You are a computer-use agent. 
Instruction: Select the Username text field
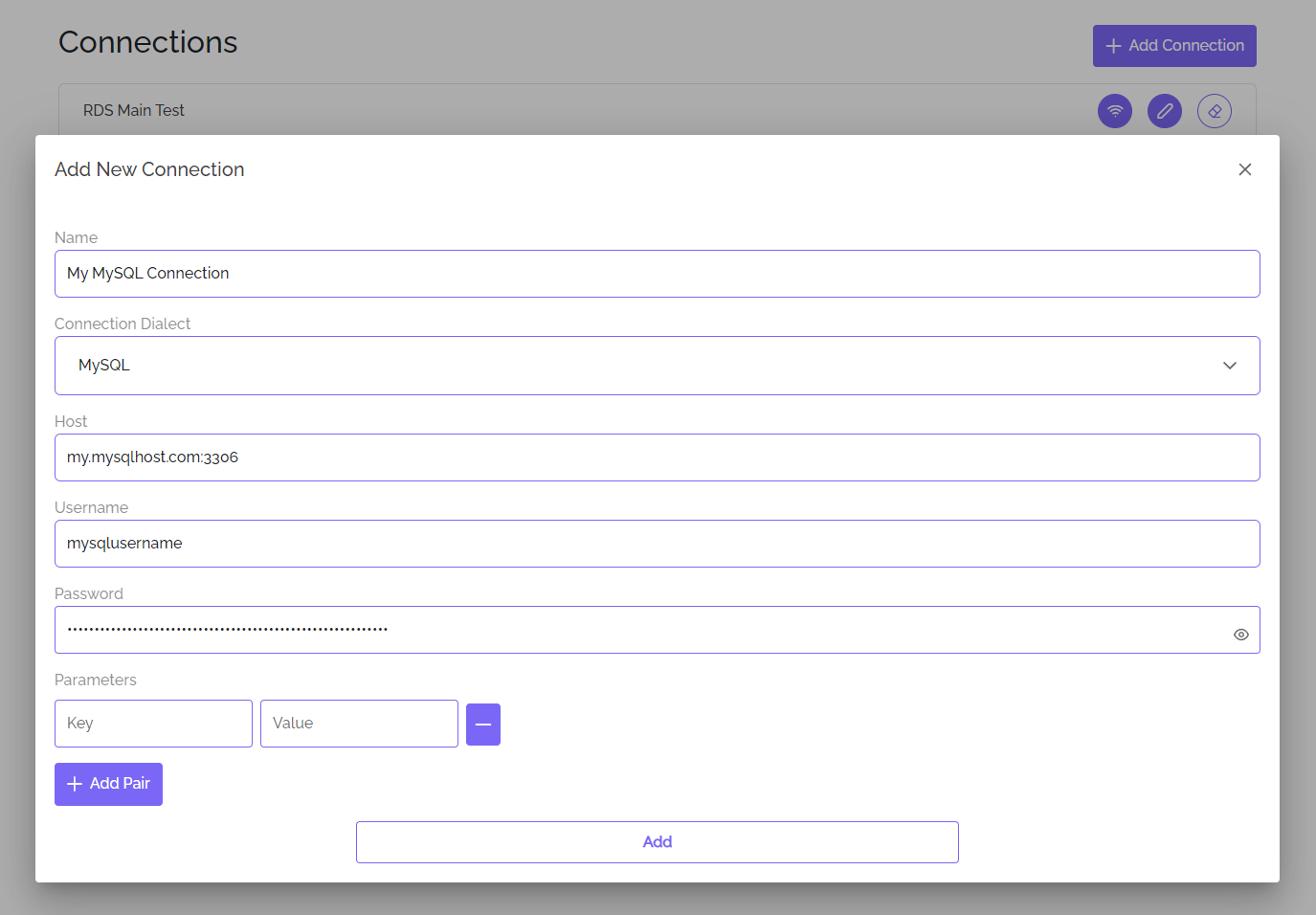click(657, 544)
